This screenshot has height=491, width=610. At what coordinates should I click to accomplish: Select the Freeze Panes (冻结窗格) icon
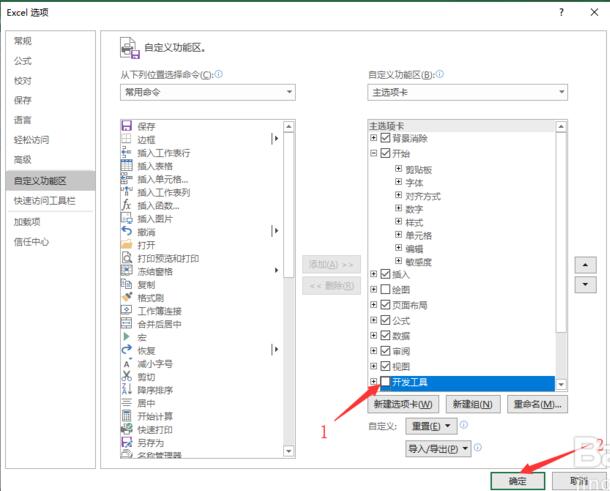(126, 271)
